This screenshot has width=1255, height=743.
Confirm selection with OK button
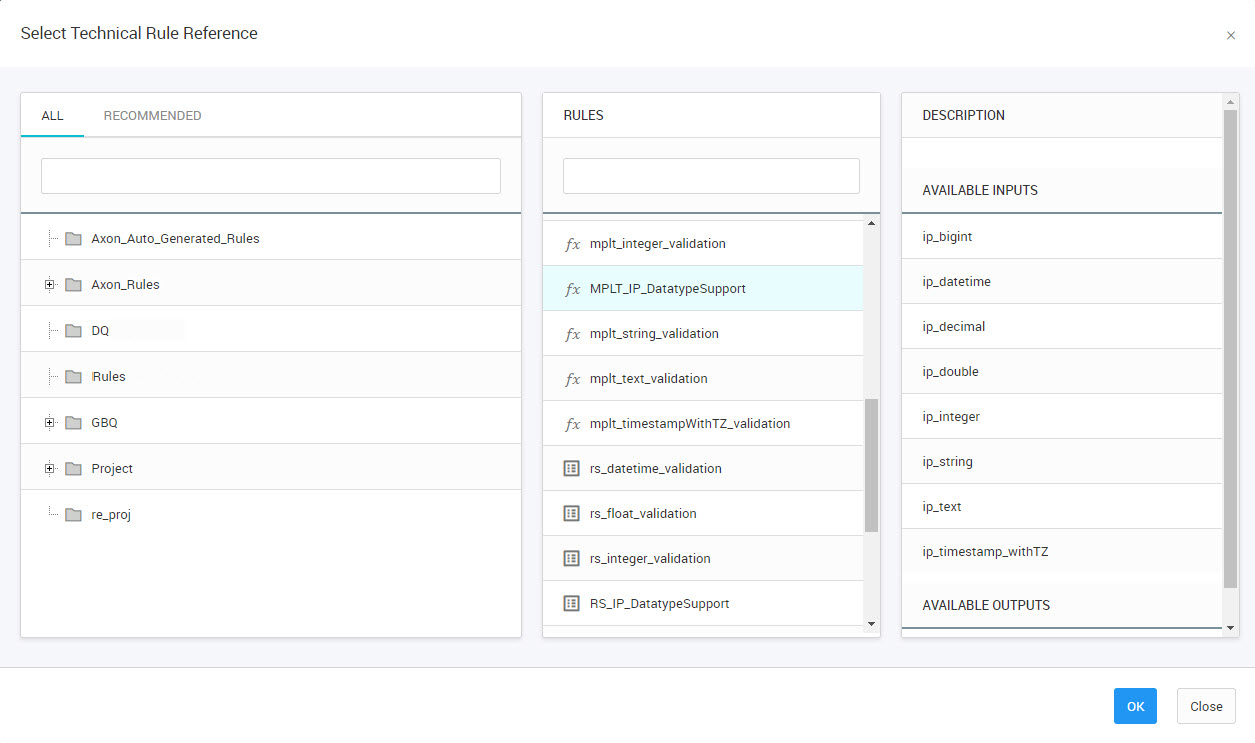pyautogui.click(x=1135, y=706)
